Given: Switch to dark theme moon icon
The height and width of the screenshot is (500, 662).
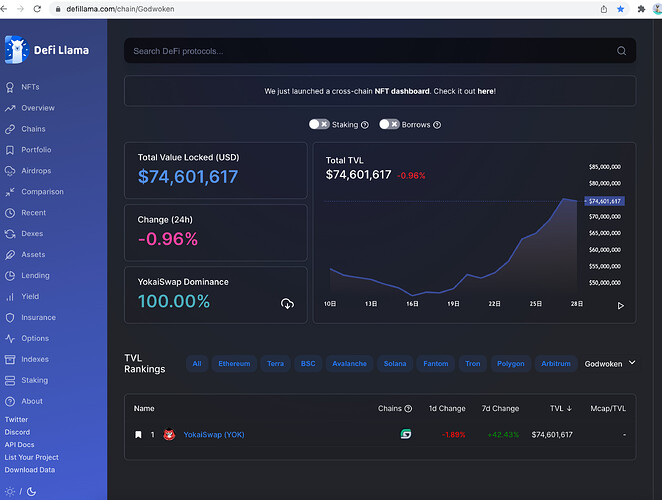Looking at the screenshot, I should [x=31, y=492].
